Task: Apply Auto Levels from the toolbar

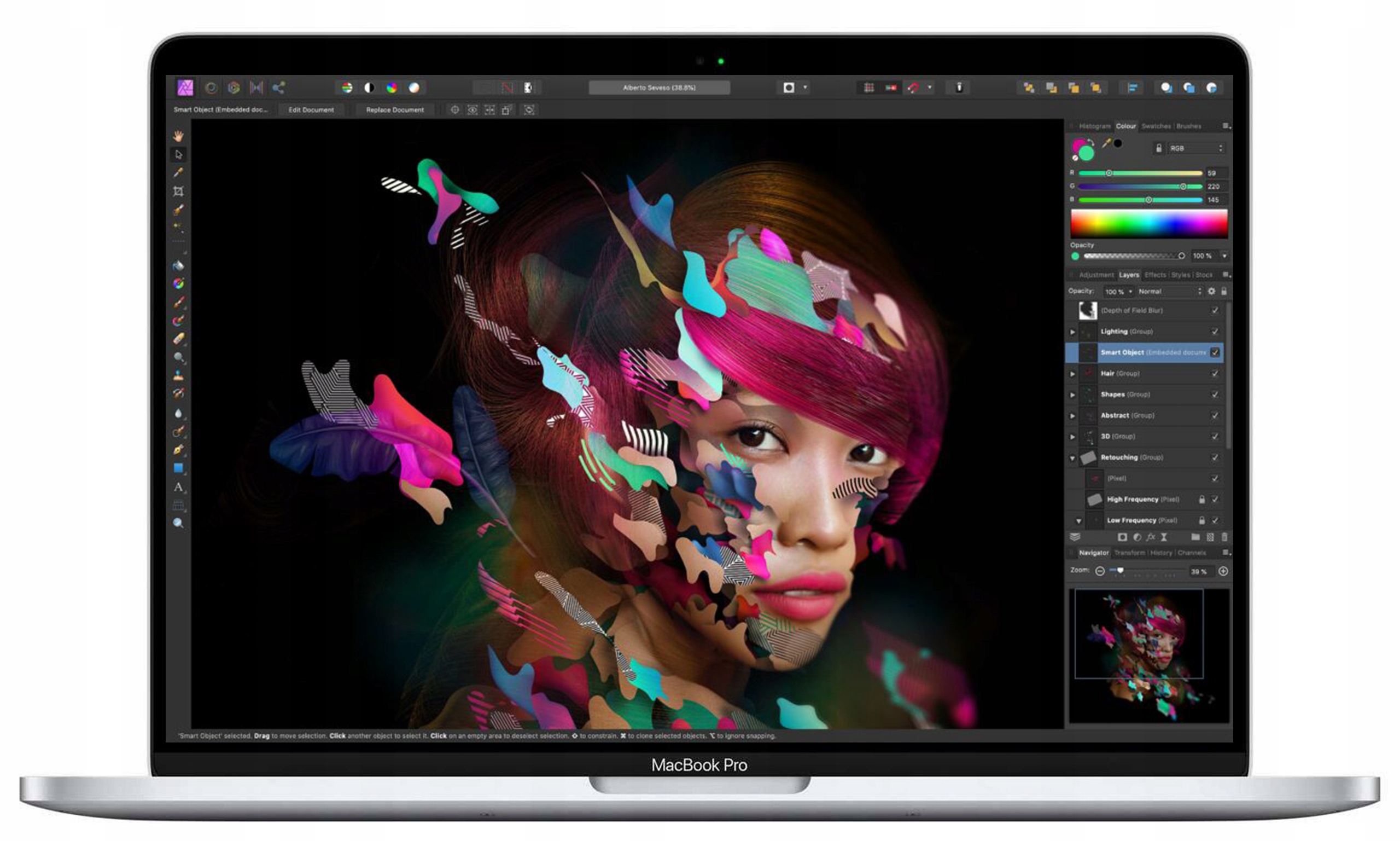Action: (347, 88)
